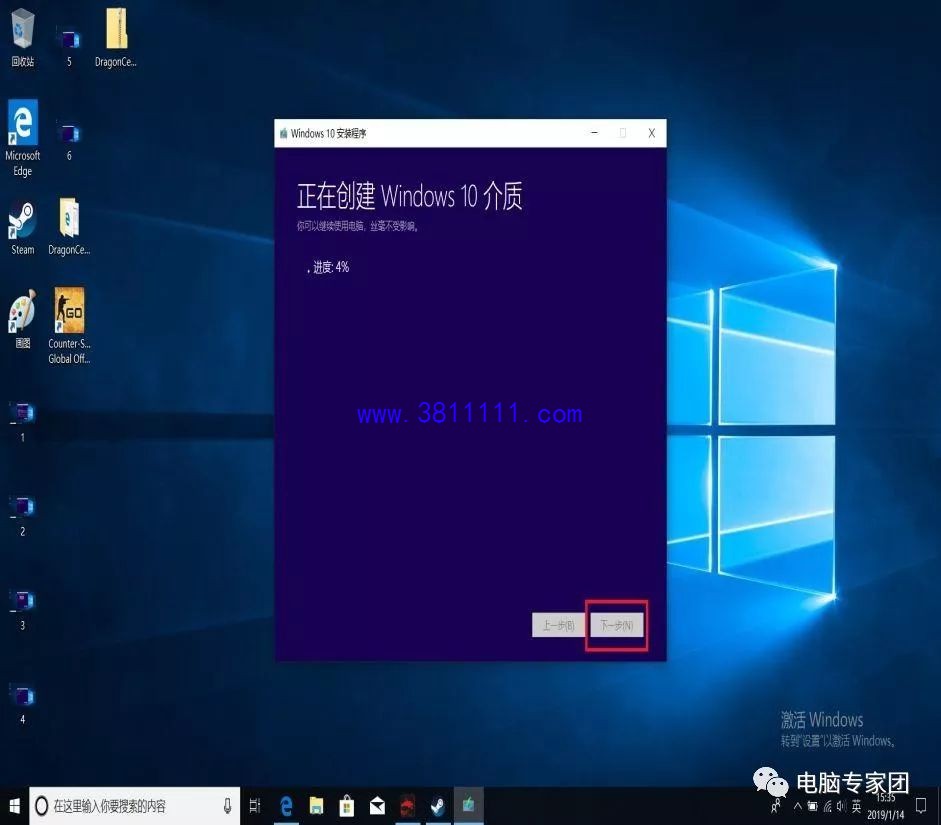Select the desktop file labeled 1

coord(23,421)
